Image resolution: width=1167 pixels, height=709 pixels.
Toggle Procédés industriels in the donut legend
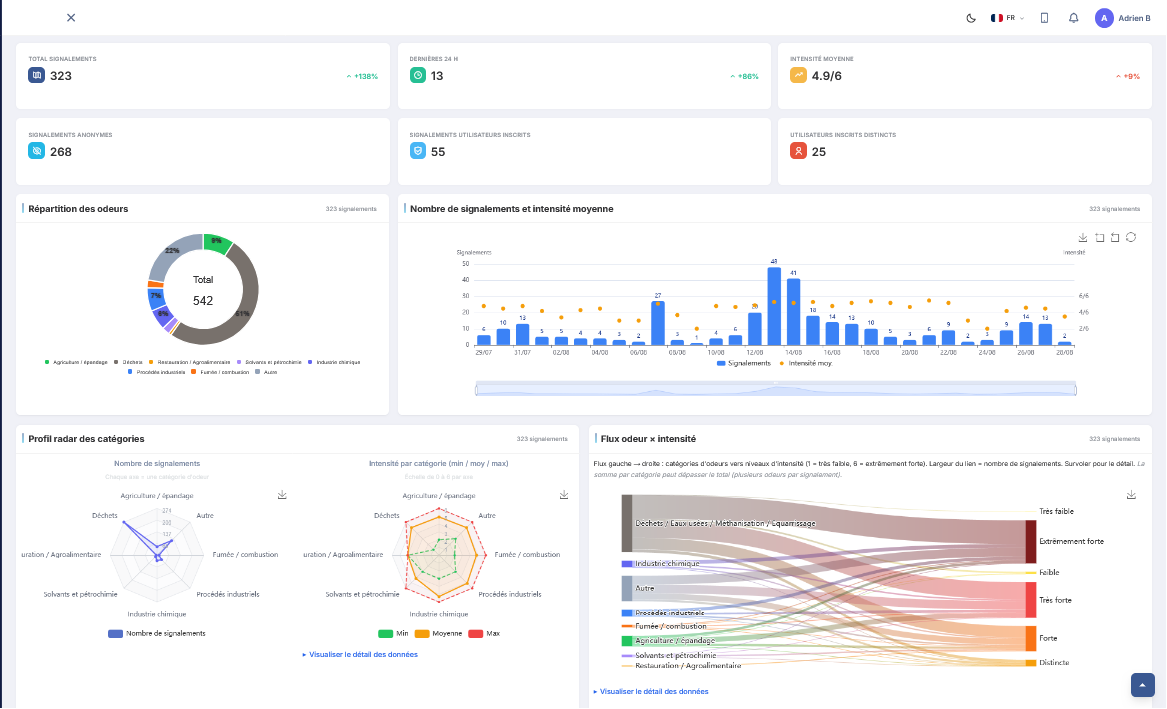[x=156, y=372]
